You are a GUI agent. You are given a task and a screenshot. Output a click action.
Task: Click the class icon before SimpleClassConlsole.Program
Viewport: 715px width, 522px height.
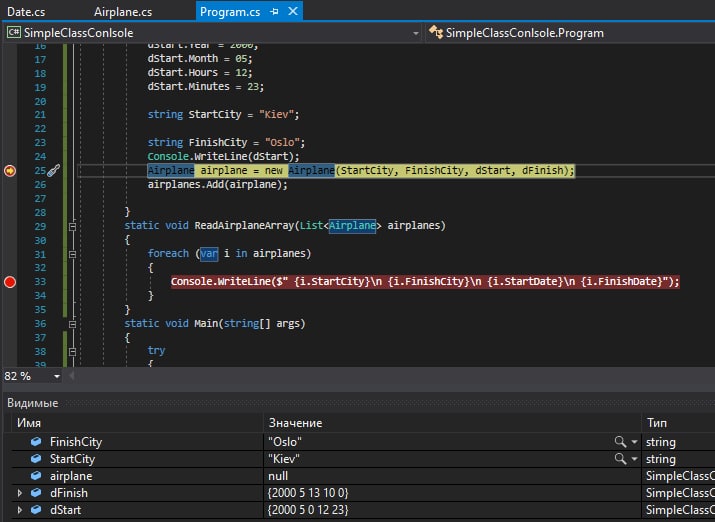pos(435,33)
